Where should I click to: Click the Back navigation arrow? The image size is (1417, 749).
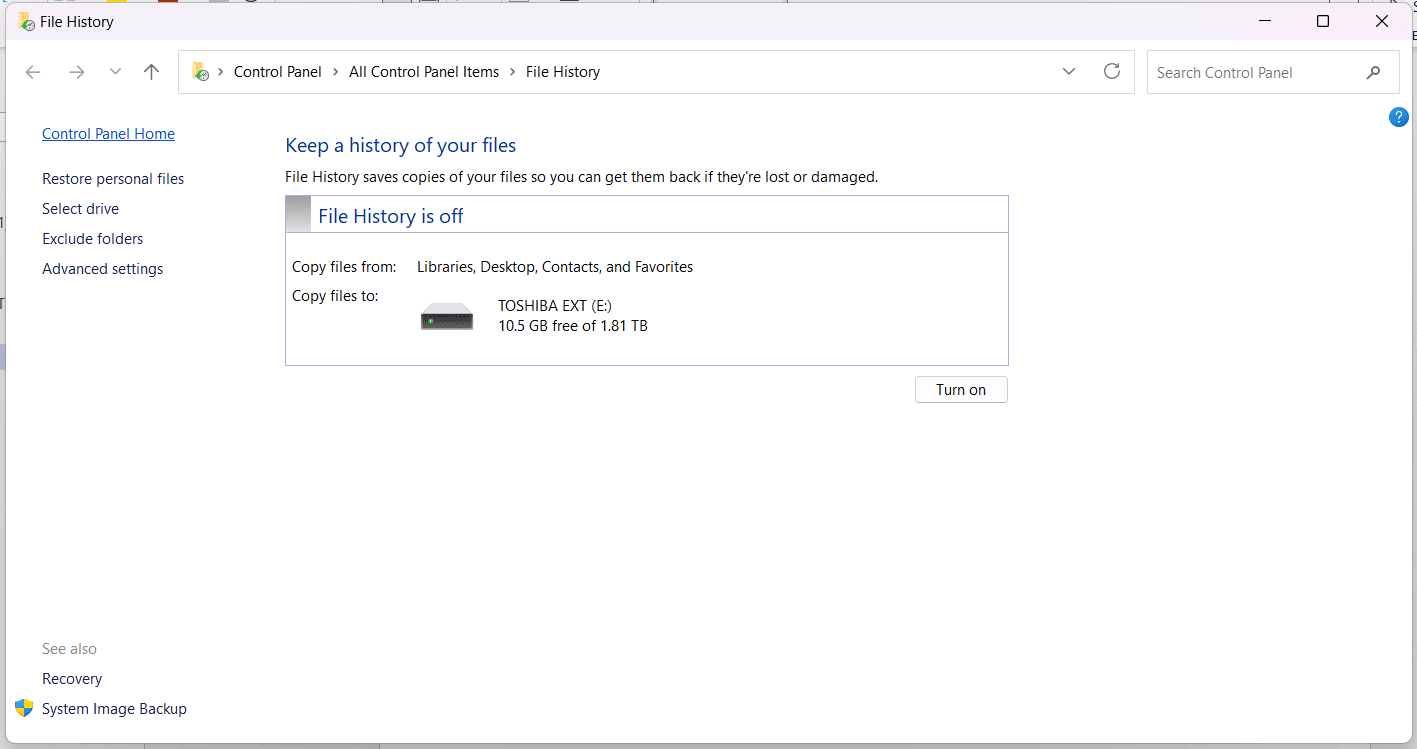33,72
